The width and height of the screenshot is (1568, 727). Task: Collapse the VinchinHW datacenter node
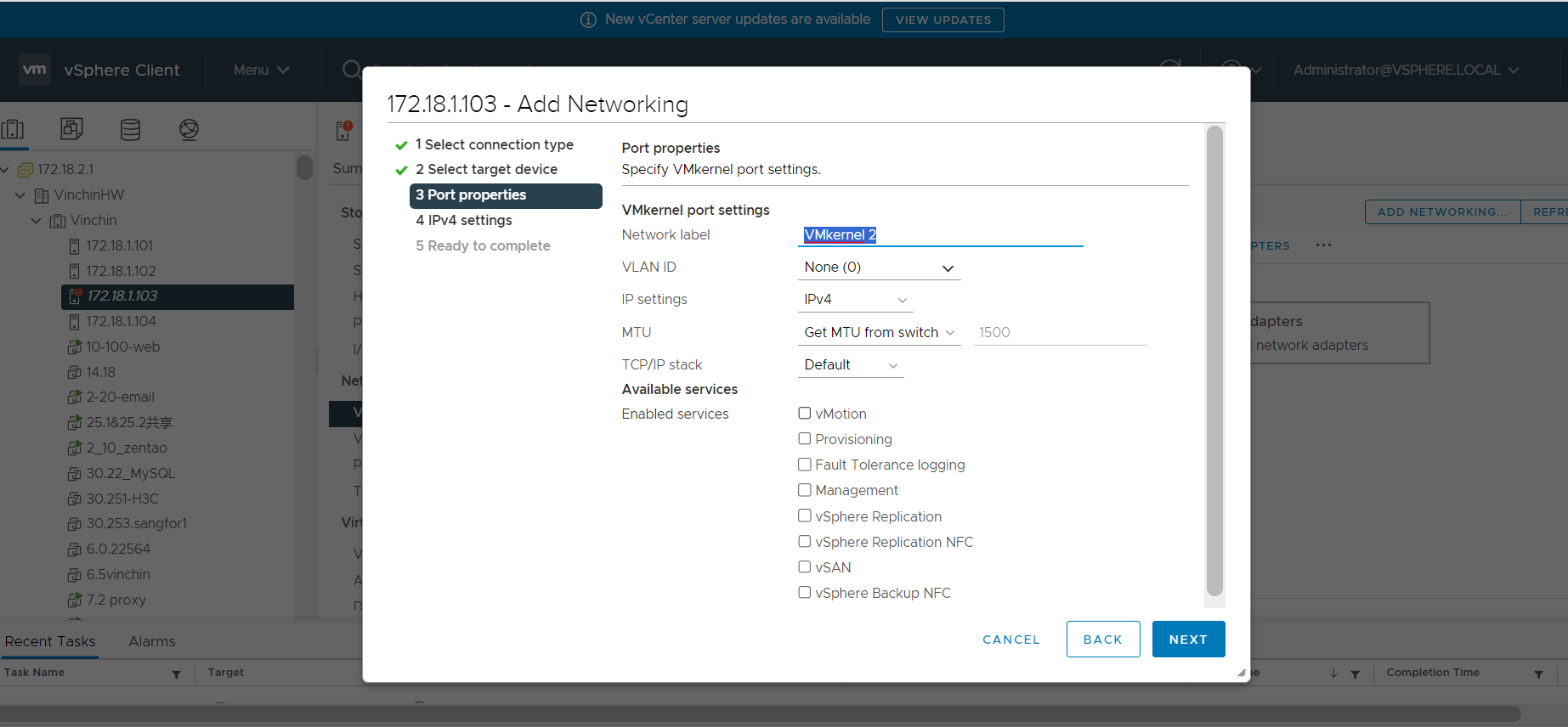tap(20, 195)
